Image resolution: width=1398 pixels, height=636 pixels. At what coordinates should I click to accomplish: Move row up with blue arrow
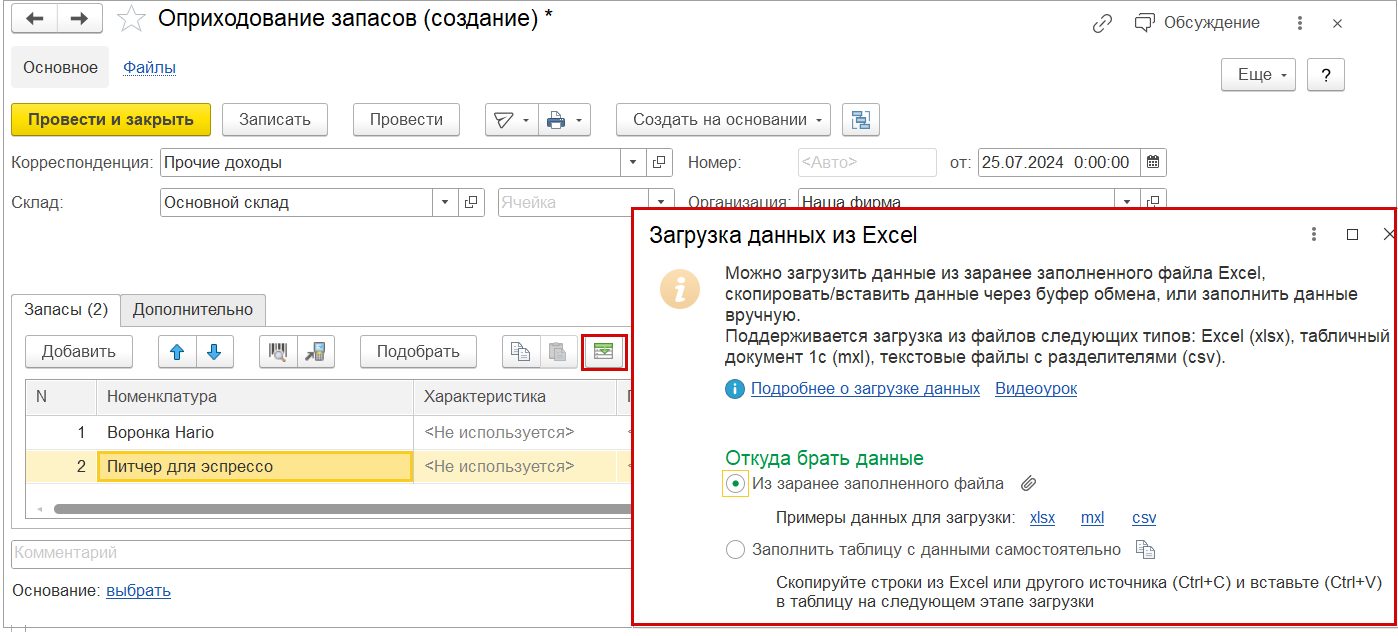coord(177,351)
